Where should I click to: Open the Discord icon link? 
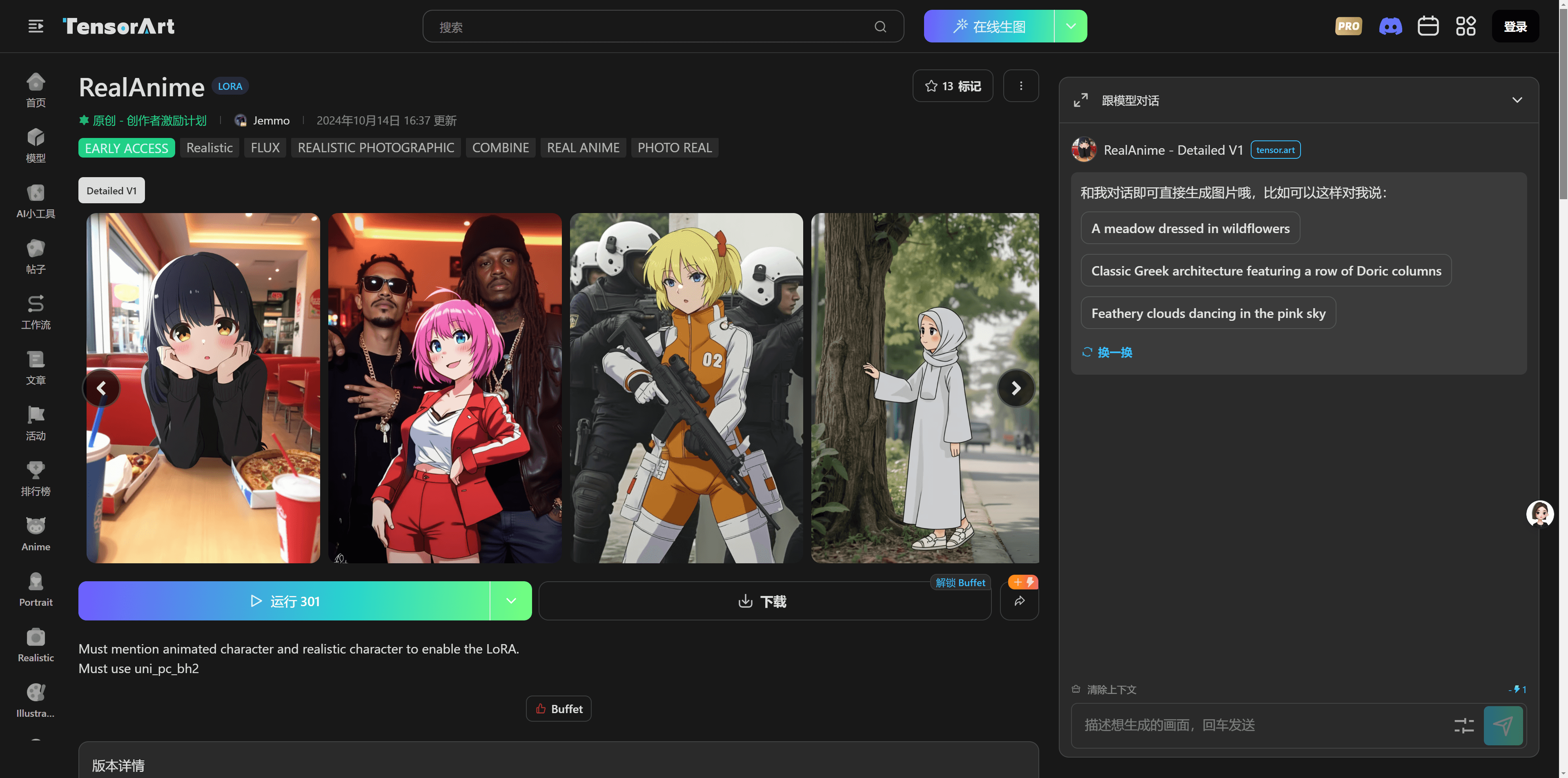[1390, 26]
